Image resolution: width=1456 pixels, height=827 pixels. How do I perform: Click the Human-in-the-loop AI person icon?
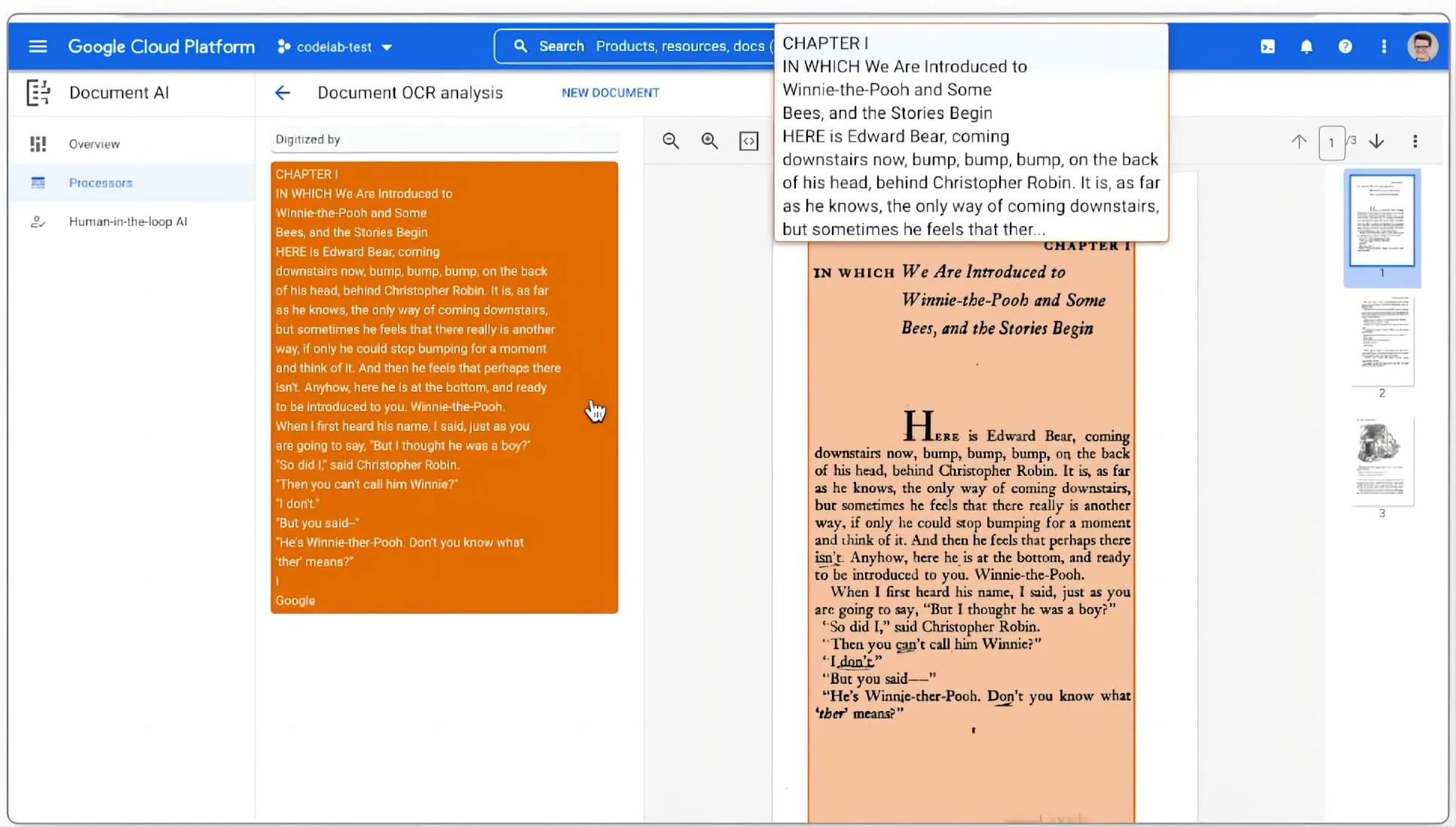click(38, 221)
